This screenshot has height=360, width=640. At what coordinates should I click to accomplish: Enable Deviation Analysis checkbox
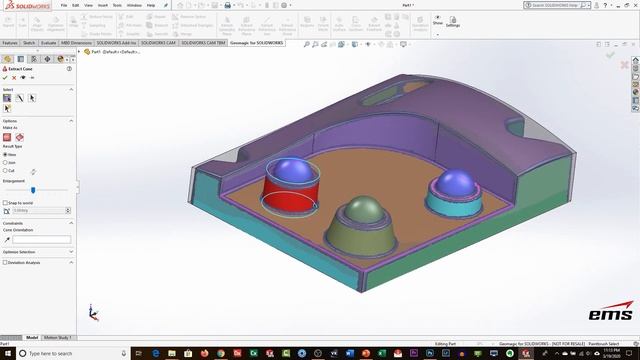click(x=5, y=262)
